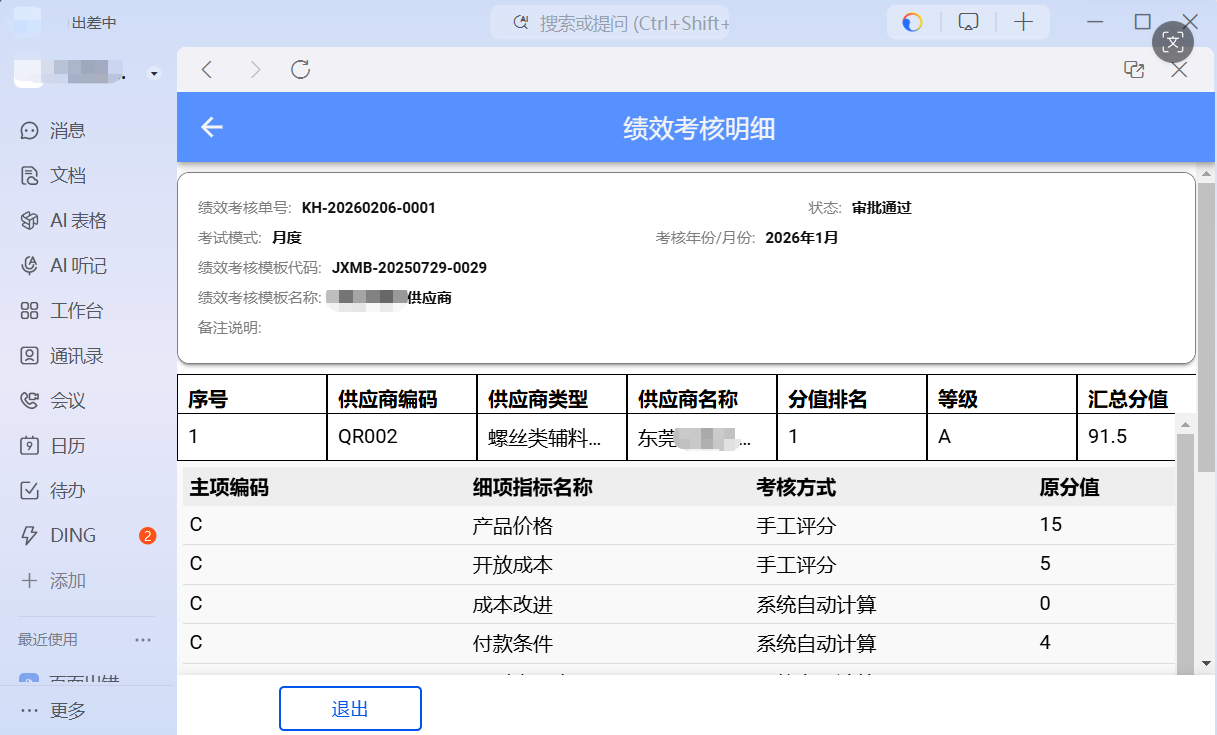Click 考核方式 header
Image resolution: width=1217 pixels, height=735 pixels.
[796, 488]
